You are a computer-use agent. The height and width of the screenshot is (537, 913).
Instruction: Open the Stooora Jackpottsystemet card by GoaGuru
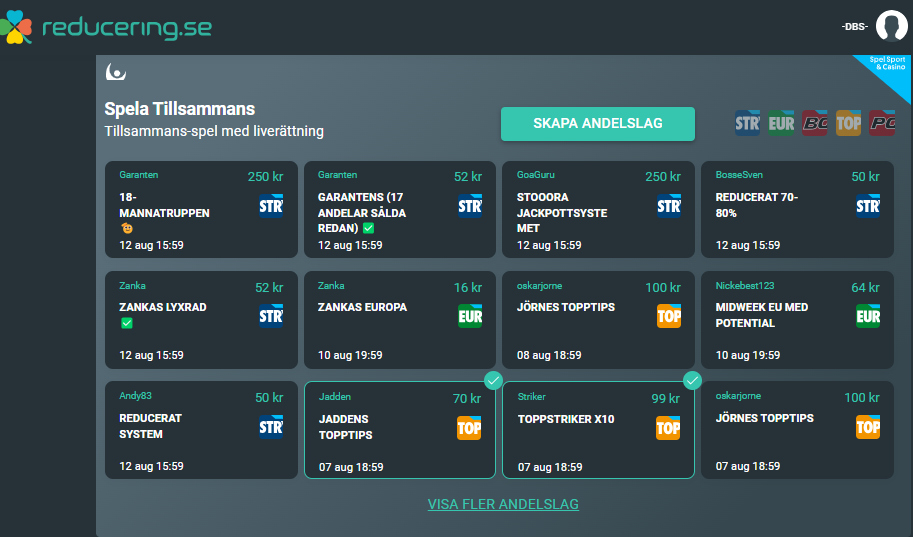[598, 210]
